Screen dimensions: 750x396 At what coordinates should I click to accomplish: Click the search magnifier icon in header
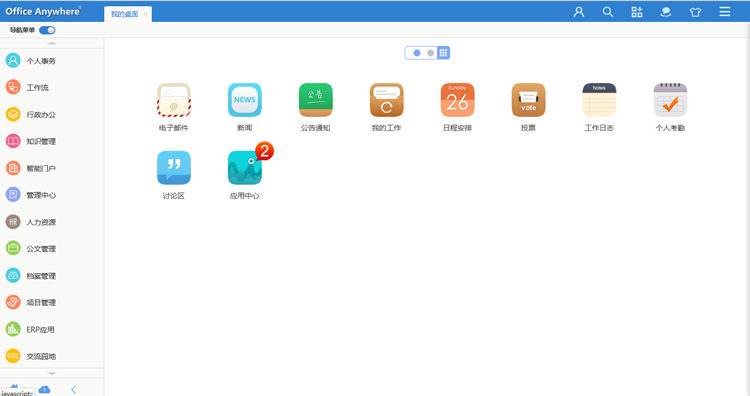tap(608, 12)
